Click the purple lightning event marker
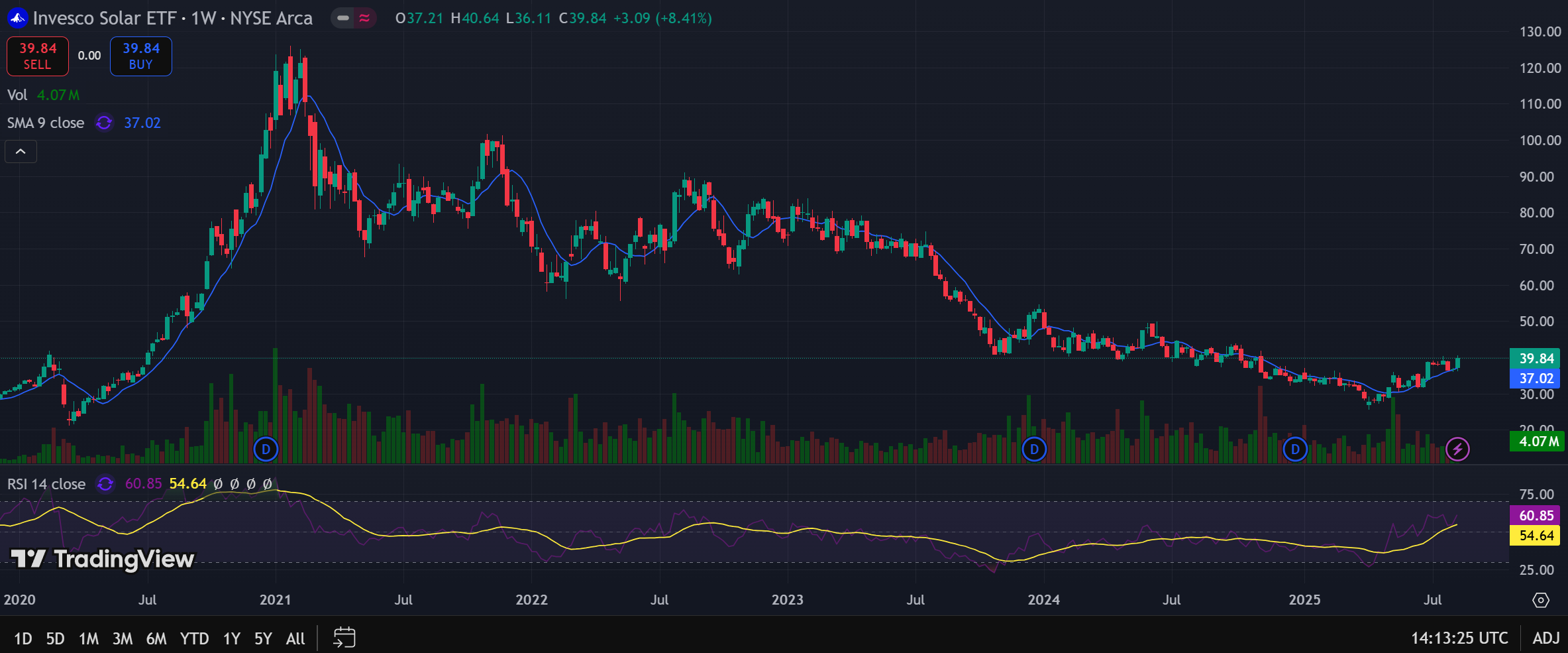This screenshot has width=1568, height=653. [1457, 449]
